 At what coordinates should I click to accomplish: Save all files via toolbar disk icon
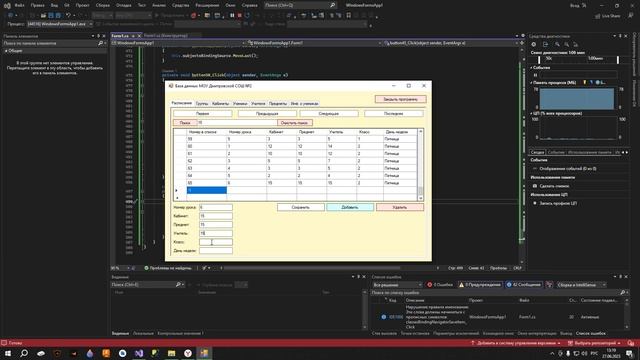(x=58, y=16)
